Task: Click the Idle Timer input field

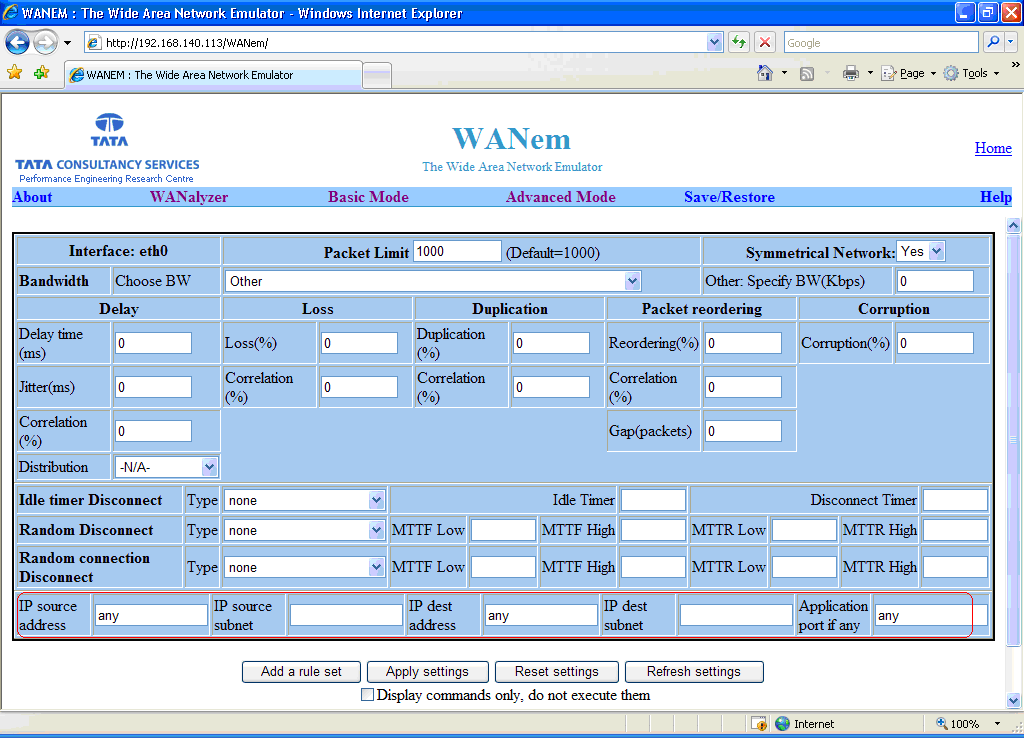Action: click(653, 500)
